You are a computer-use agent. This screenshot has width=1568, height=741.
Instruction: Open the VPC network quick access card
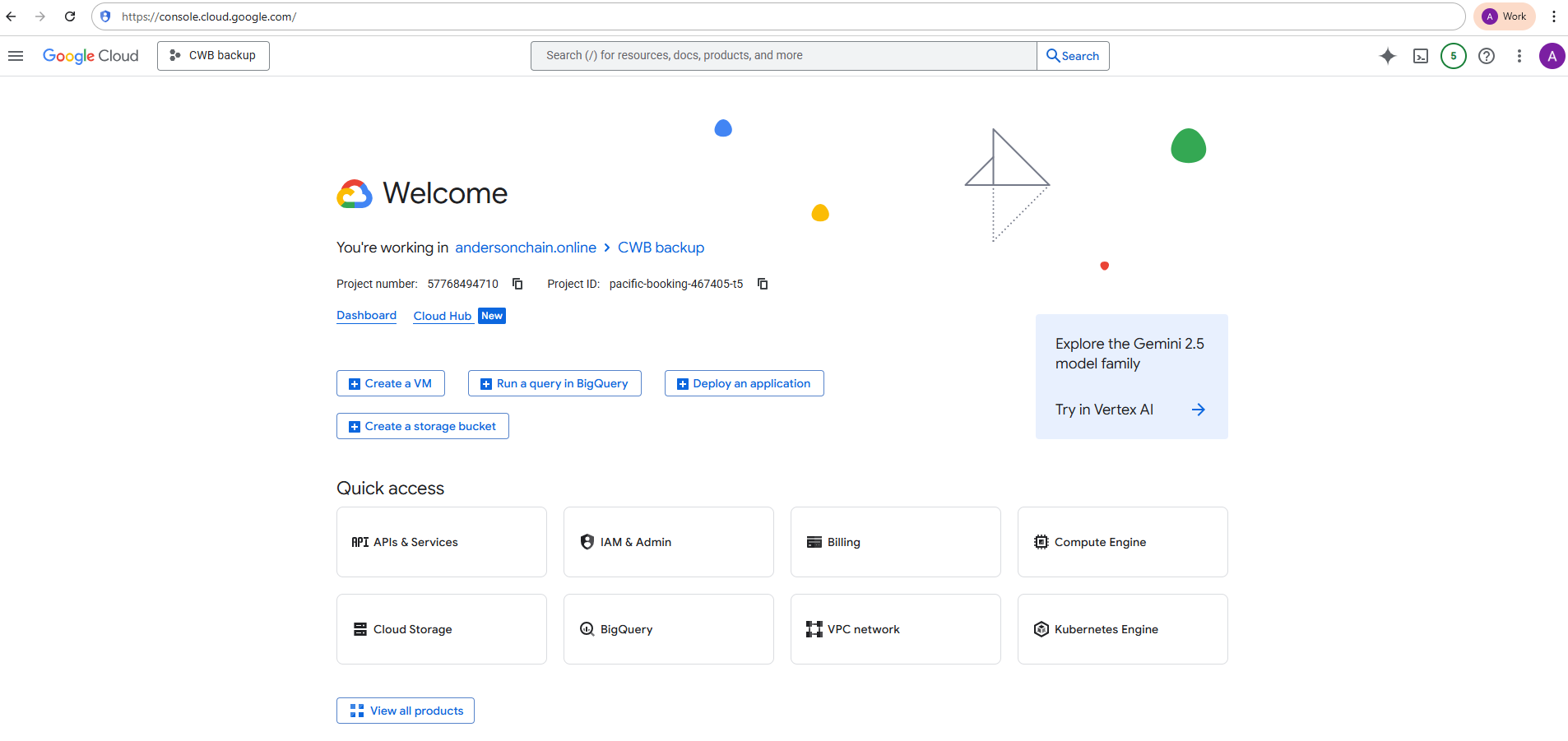click(896, 629)
